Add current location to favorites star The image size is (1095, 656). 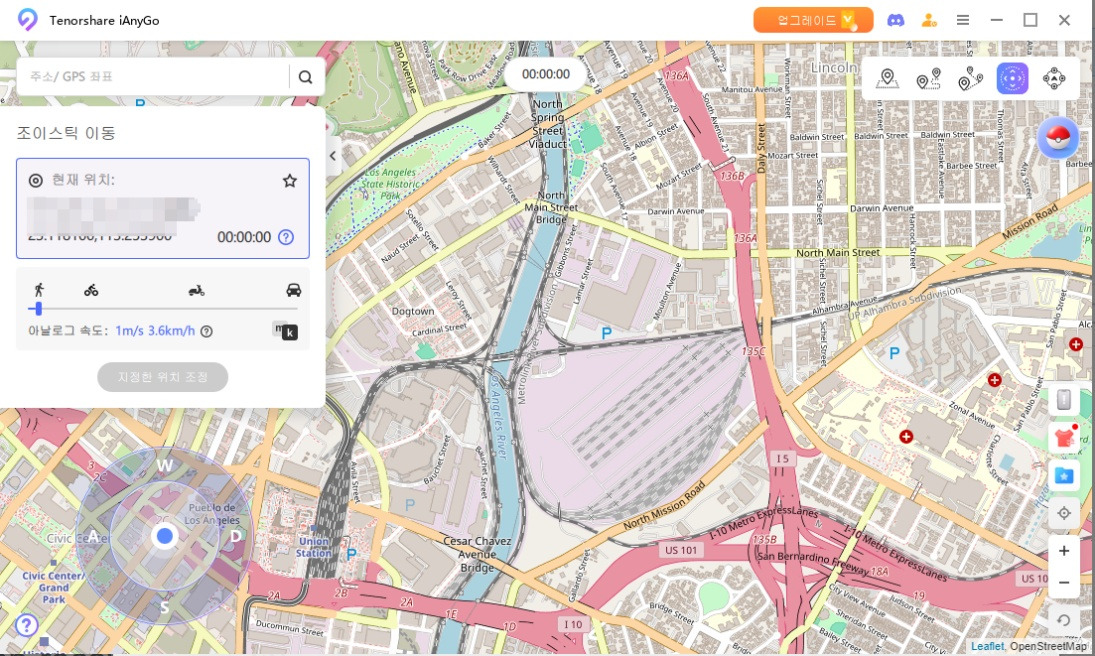[290, 181]
